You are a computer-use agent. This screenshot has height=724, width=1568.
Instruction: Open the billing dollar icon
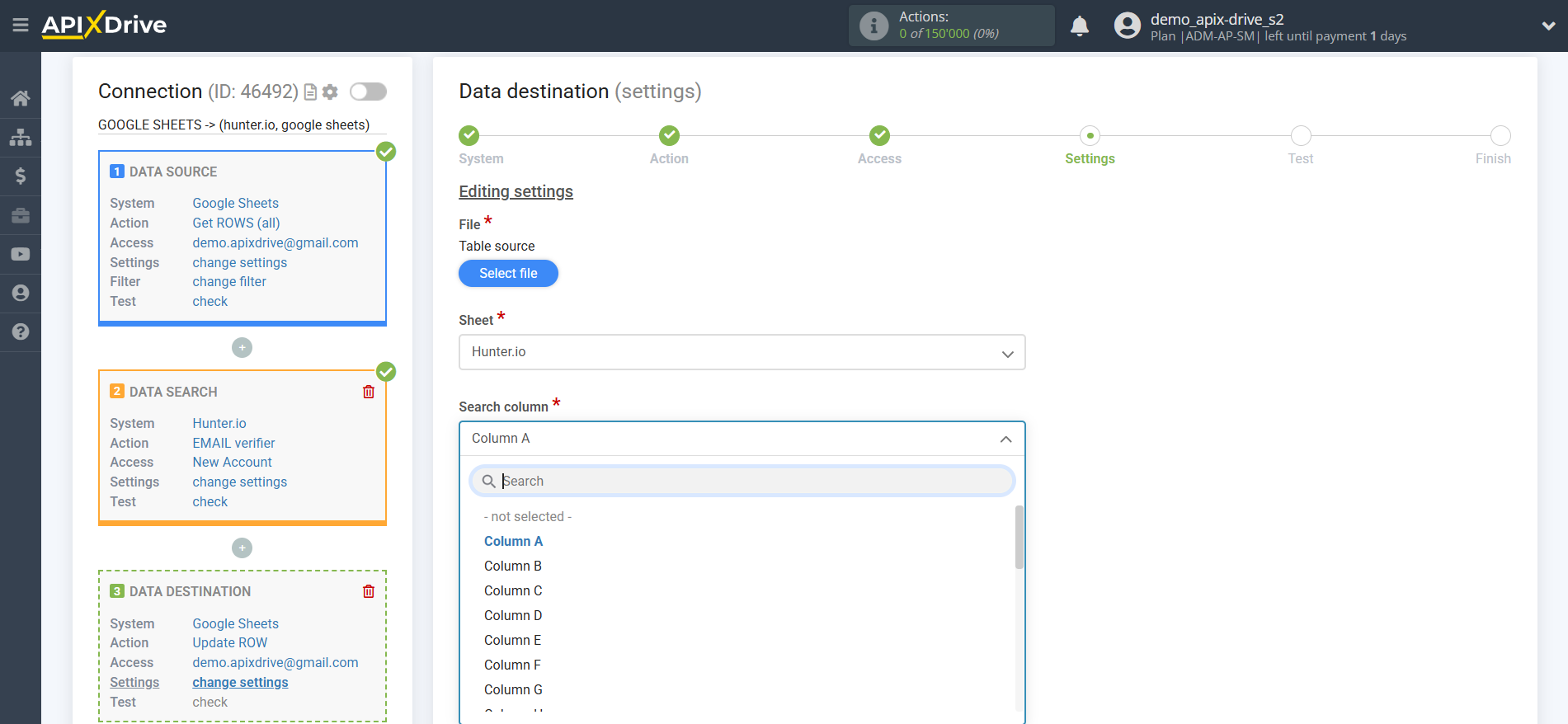click(x=21, y=176)
